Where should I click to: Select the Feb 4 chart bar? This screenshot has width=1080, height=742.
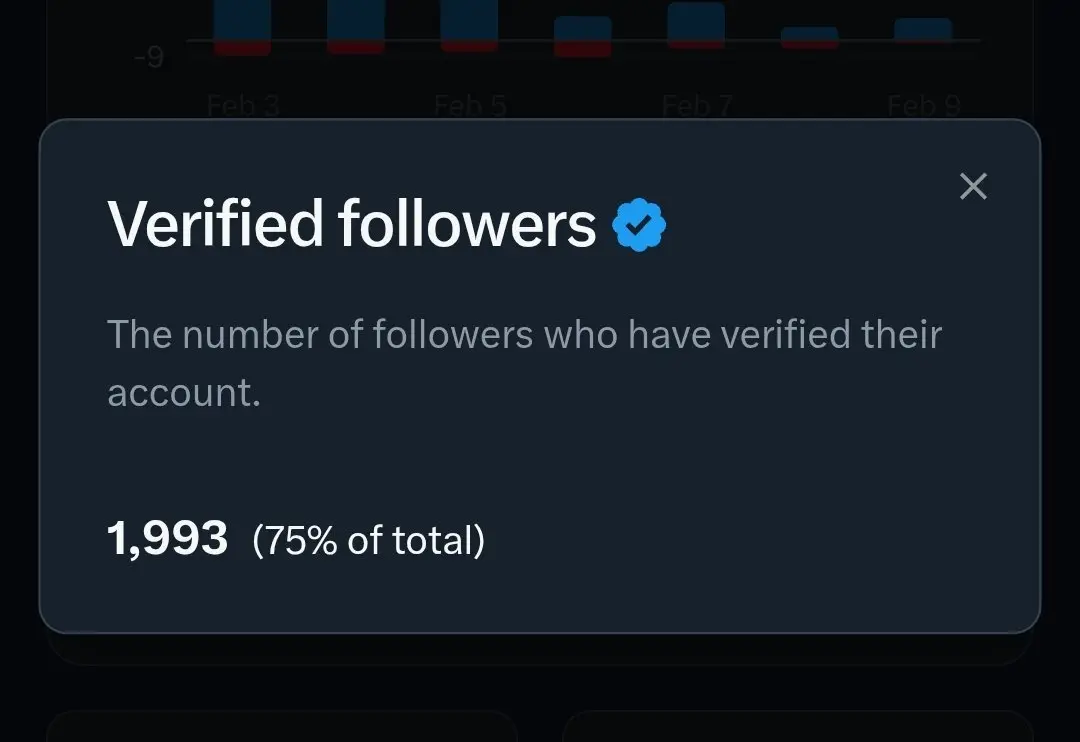355,26
